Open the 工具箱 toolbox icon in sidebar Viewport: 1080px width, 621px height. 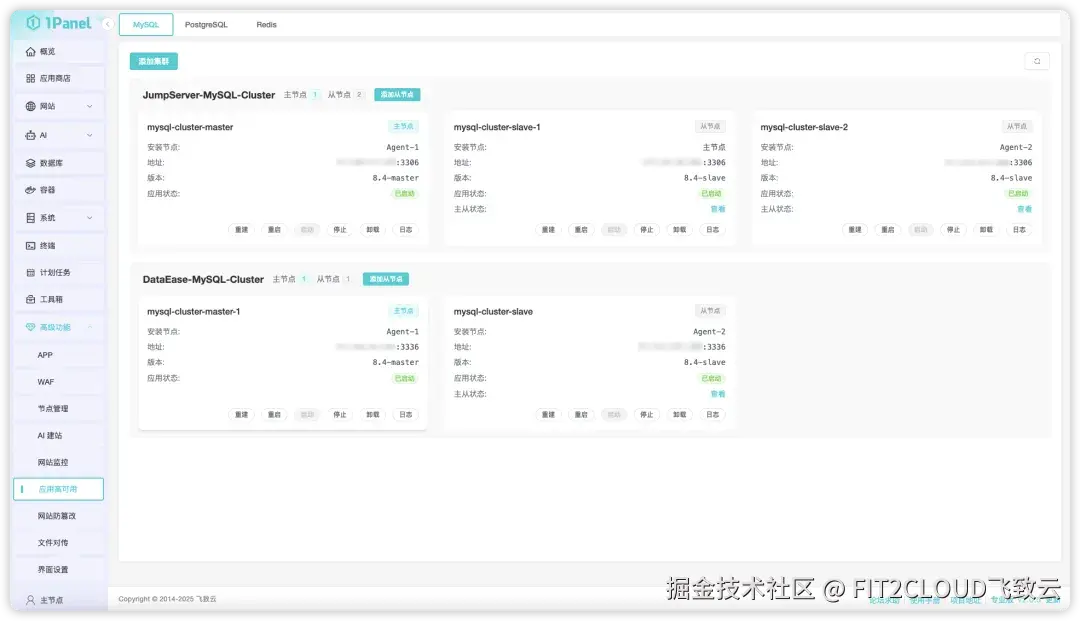tap(30, 299)
